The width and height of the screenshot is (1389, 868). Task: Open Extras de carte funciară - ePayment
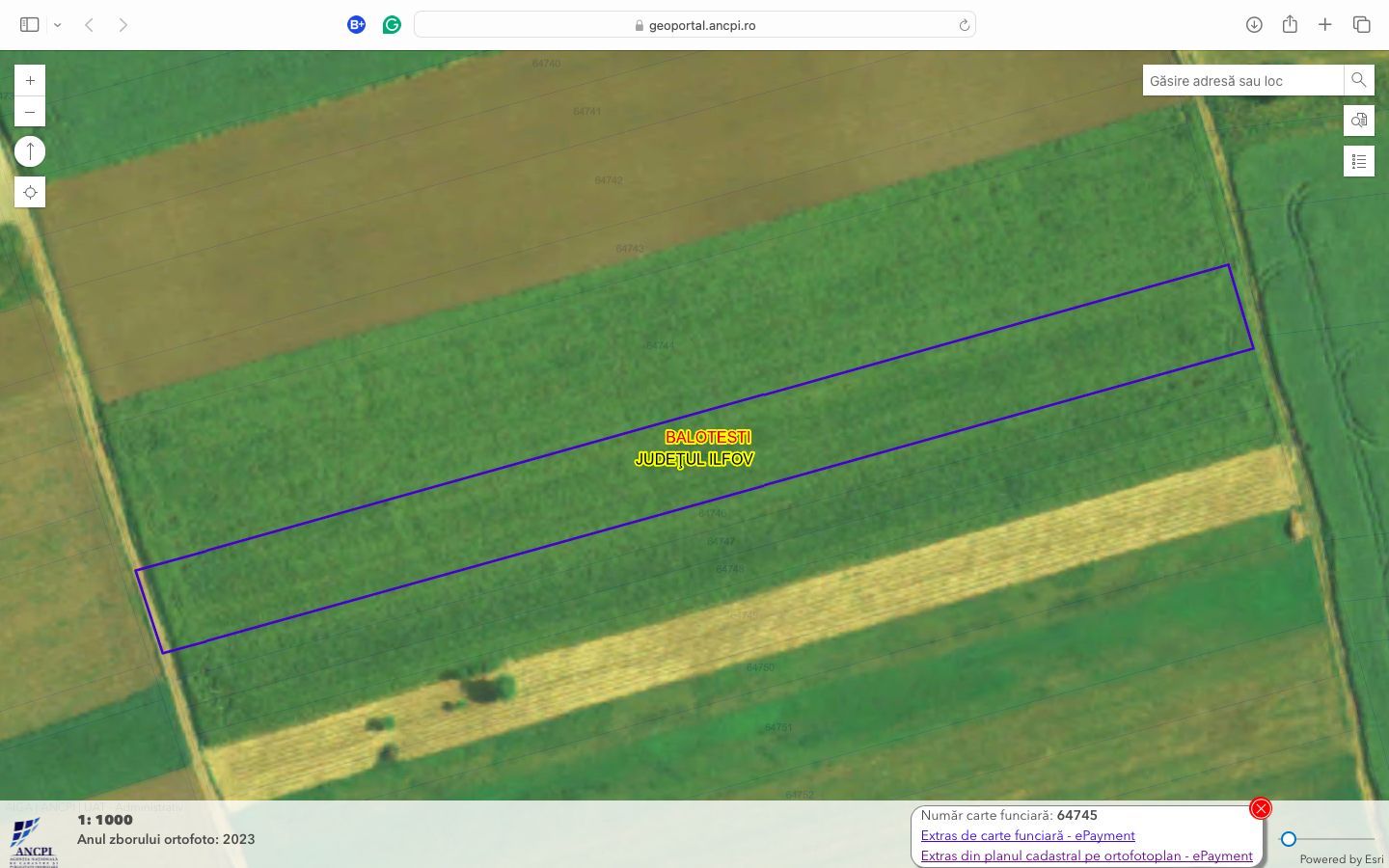1027,835
